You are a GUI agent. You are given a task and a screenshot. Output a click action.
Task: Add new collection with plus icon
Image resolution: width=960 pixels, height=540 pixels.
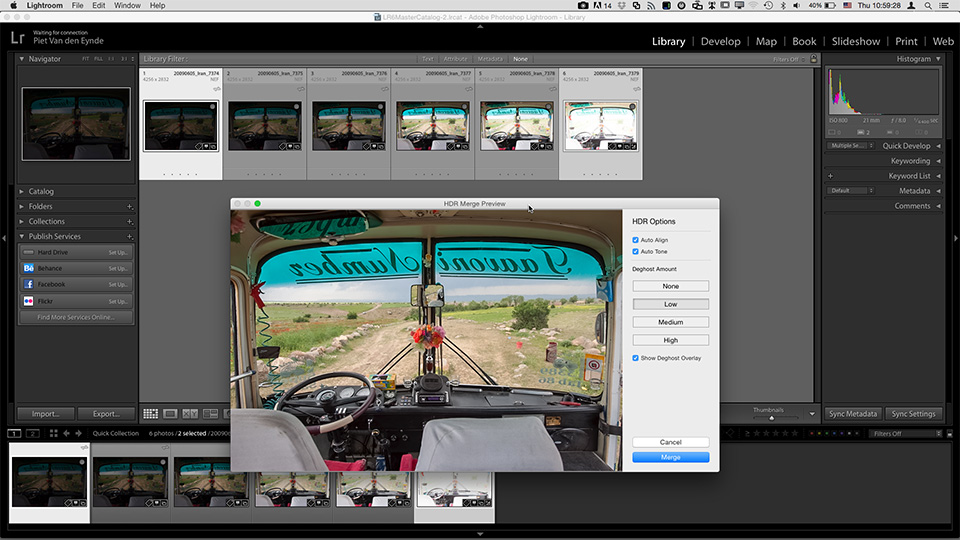click(129, 222)
